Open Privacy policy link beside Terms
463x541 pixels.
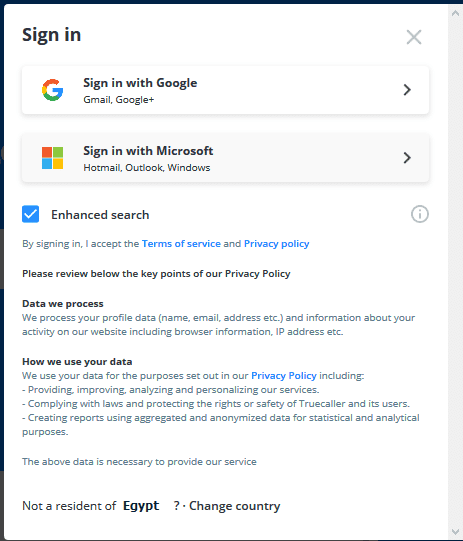pyautogui.click(x=276, y=244)
